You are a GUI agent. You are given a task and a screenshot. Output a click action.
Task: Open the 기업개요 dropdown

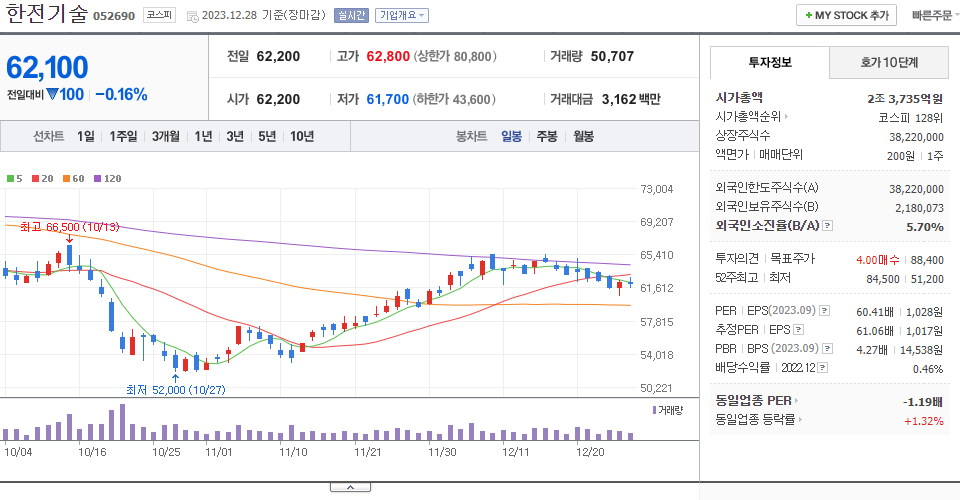click(x=402, y=15)
